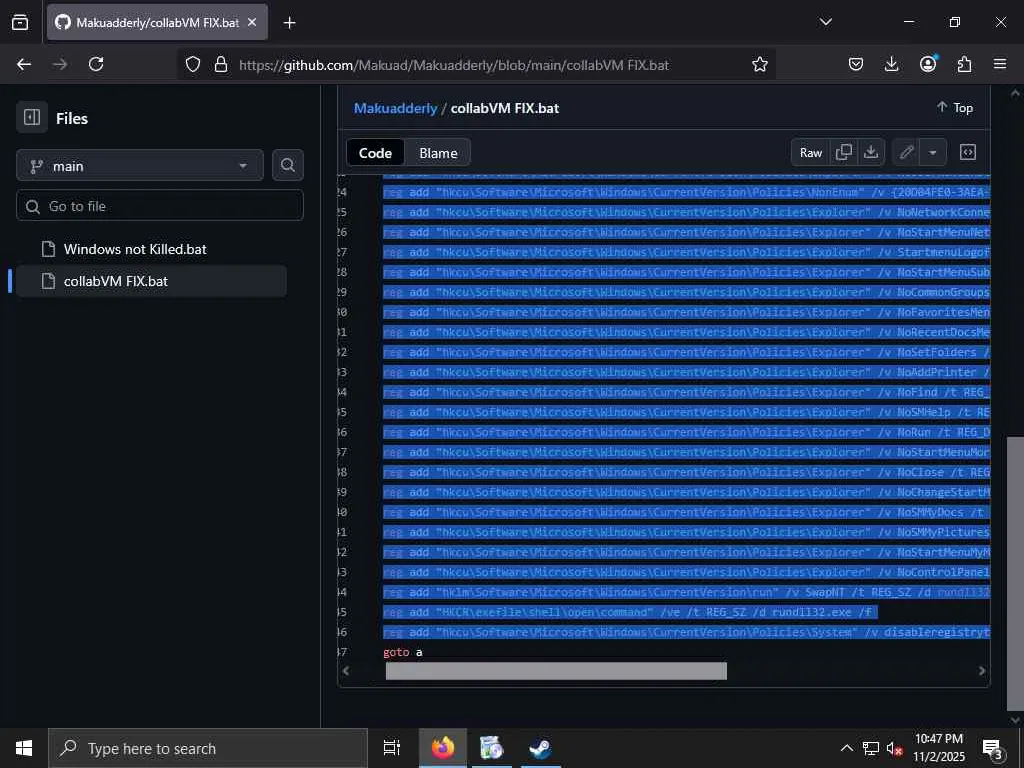Open Firefox account menu
1024x768 pixels.
tap(928, 64)
